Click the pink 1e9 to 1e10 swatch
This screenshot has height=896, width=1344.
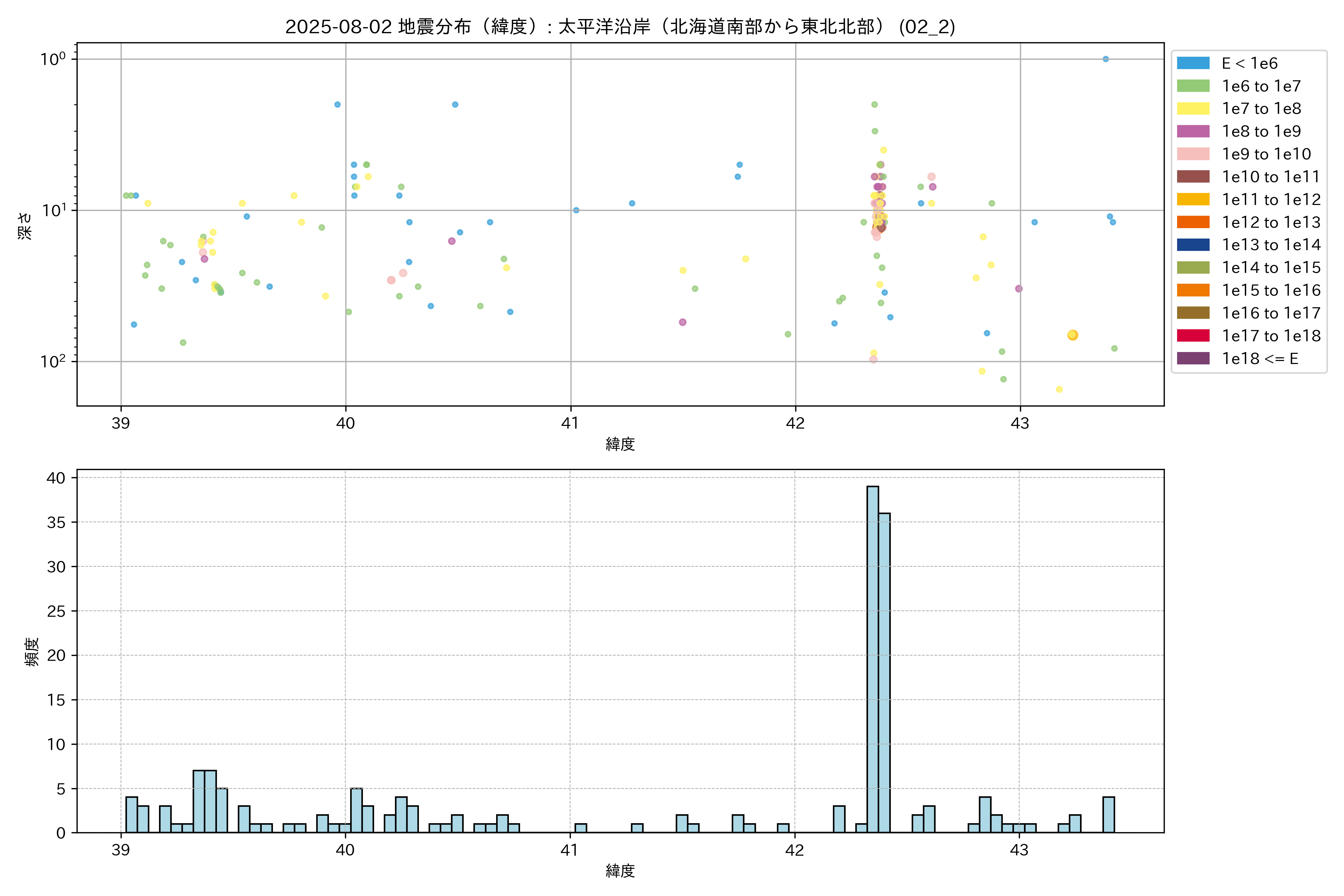coord(1192,154)
